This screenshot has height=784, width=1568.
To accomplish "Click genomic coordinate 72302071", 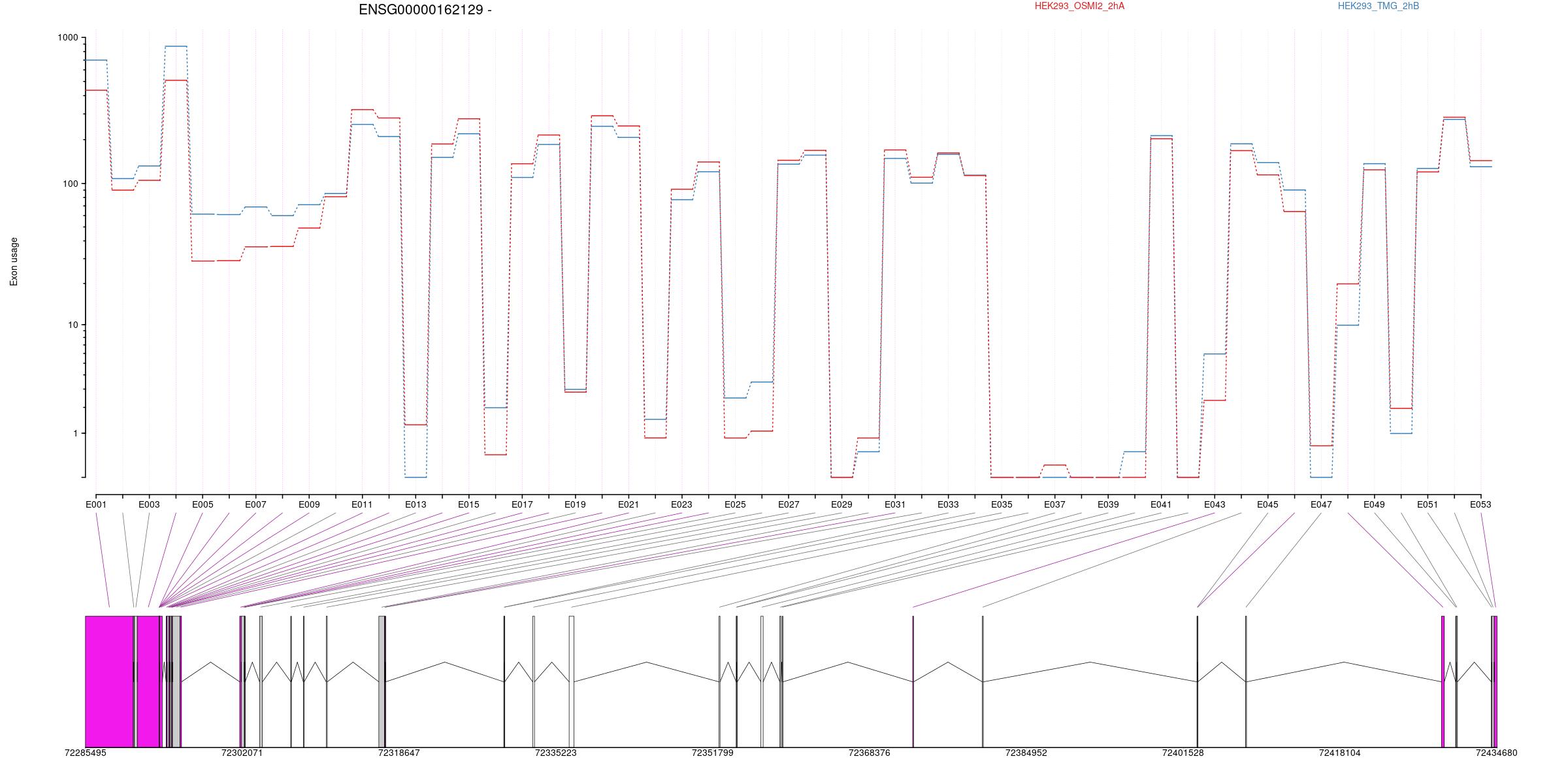I will [x=242, y=753].
